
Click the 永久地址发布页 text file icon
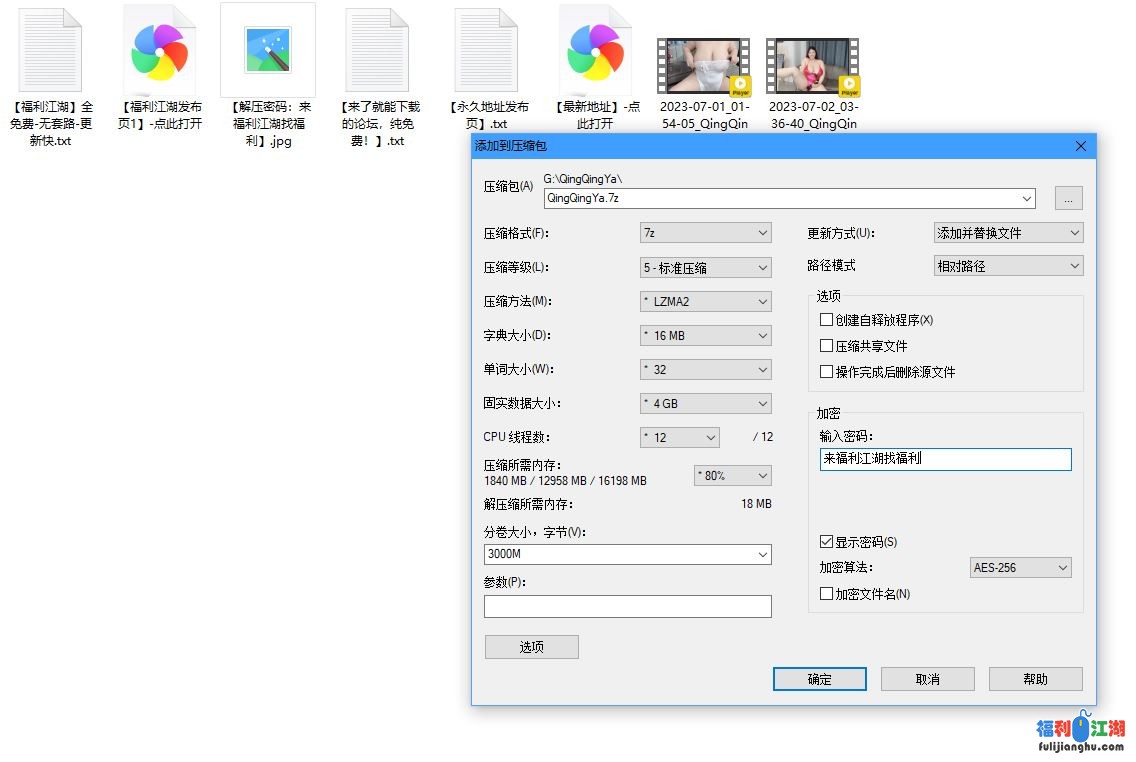(485, 51)
